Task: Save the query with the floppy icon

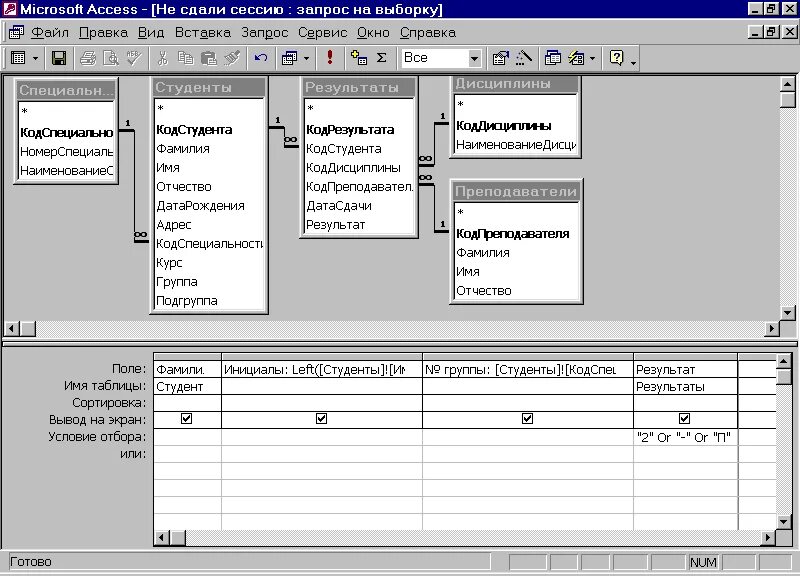Action: point(59,58)
